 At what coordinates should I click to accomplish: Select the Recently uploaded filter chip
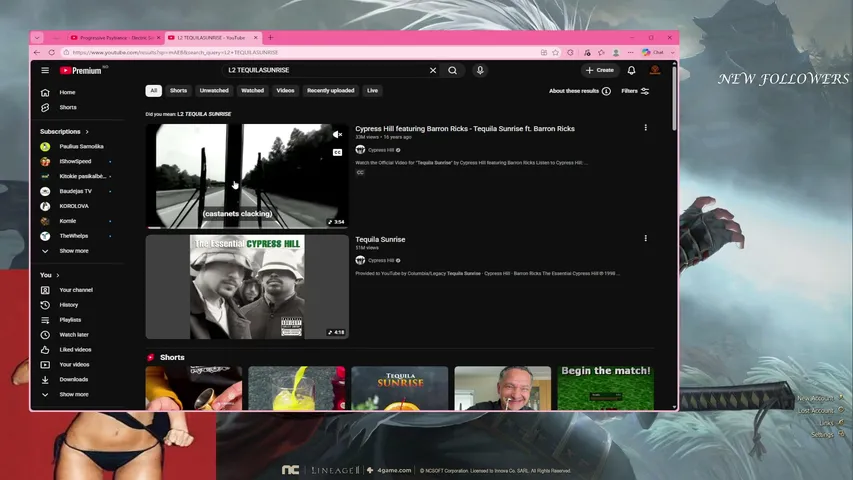click(330, 91)
